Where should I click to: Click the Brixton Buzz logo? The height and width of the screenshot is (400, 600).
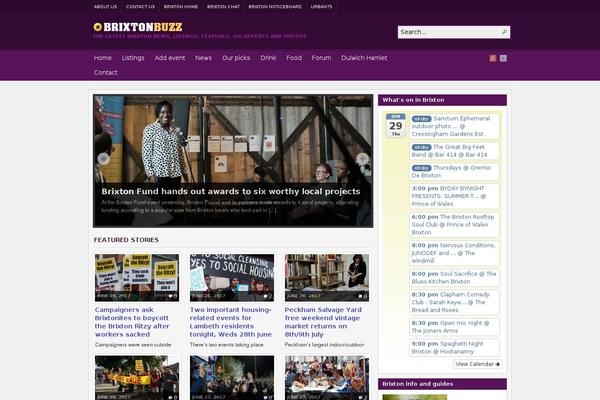pyautogui.click(x=138, y=27)
